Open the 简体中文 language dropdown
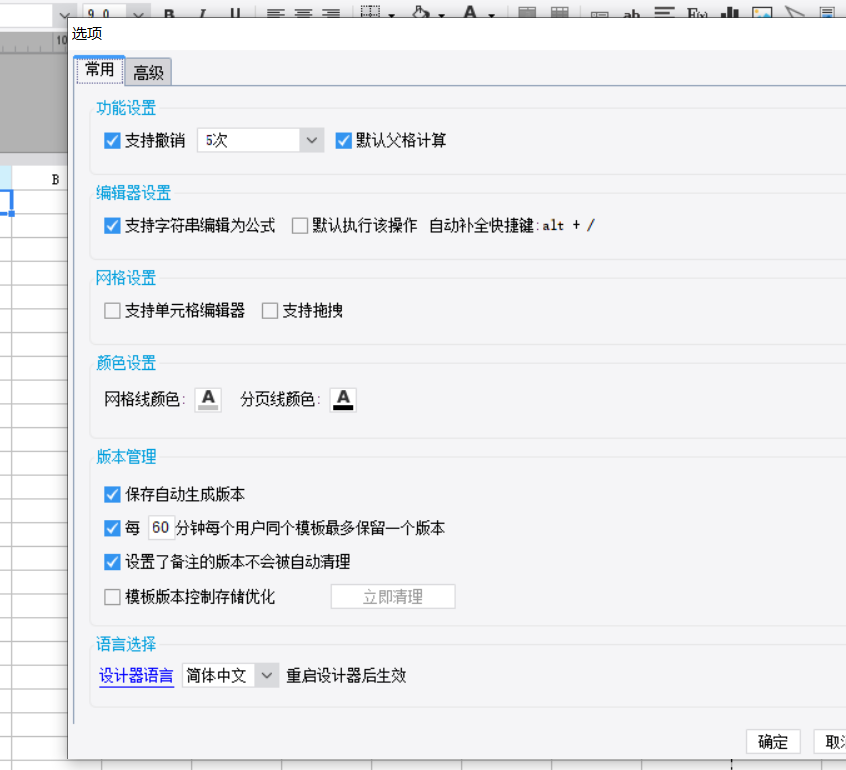 coord(230,676)
